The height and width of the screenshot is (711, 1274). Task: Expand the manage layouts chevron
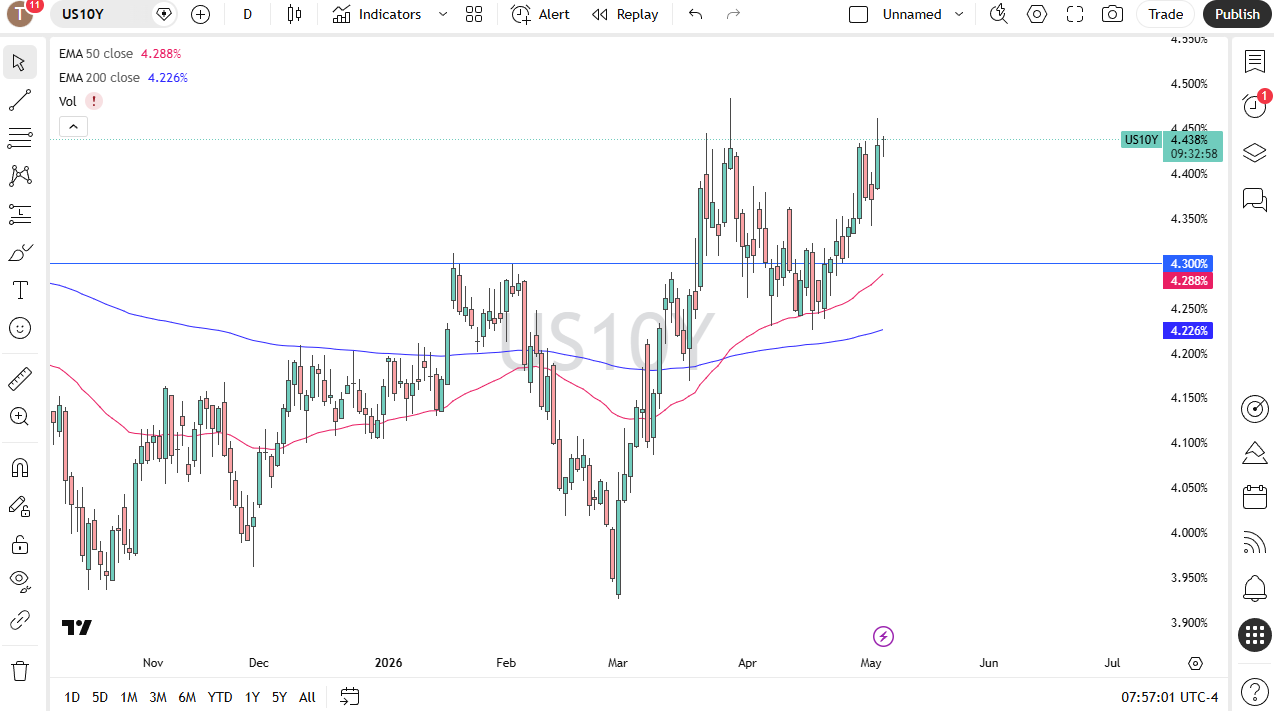click(x=959, y=14)
